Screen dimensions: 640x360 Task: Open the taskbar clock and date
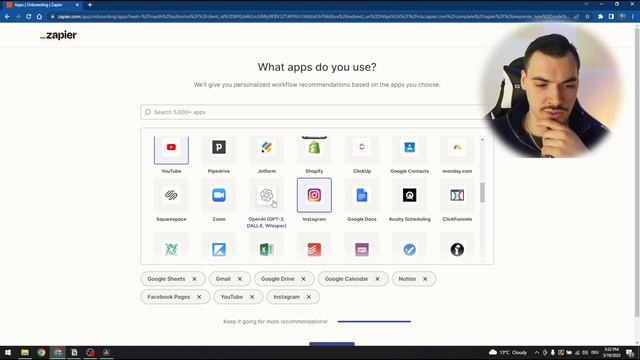[611, 352]
